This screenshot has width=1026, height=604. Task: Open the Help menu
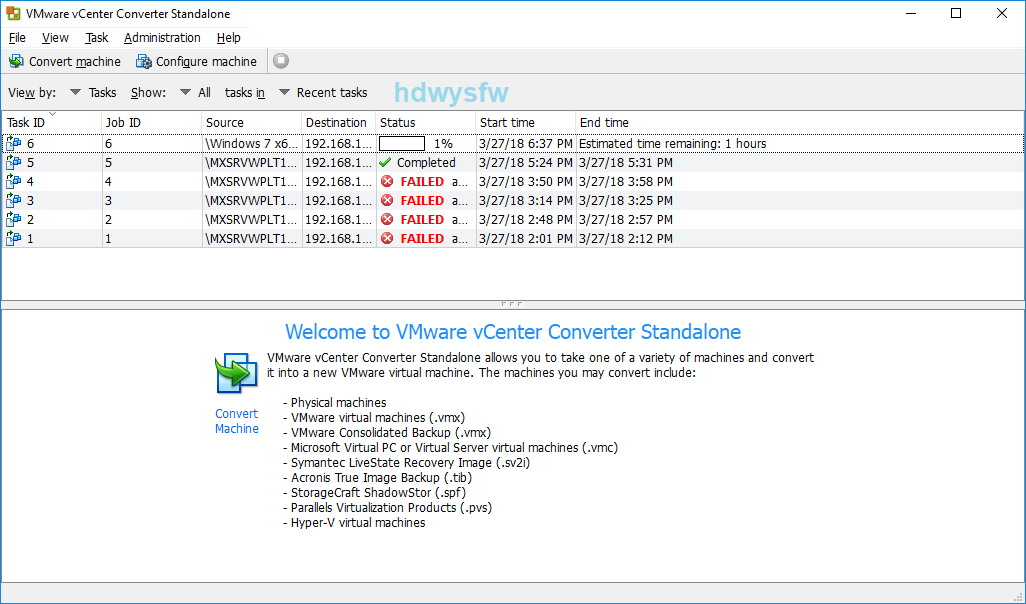[x=228, y=38]
